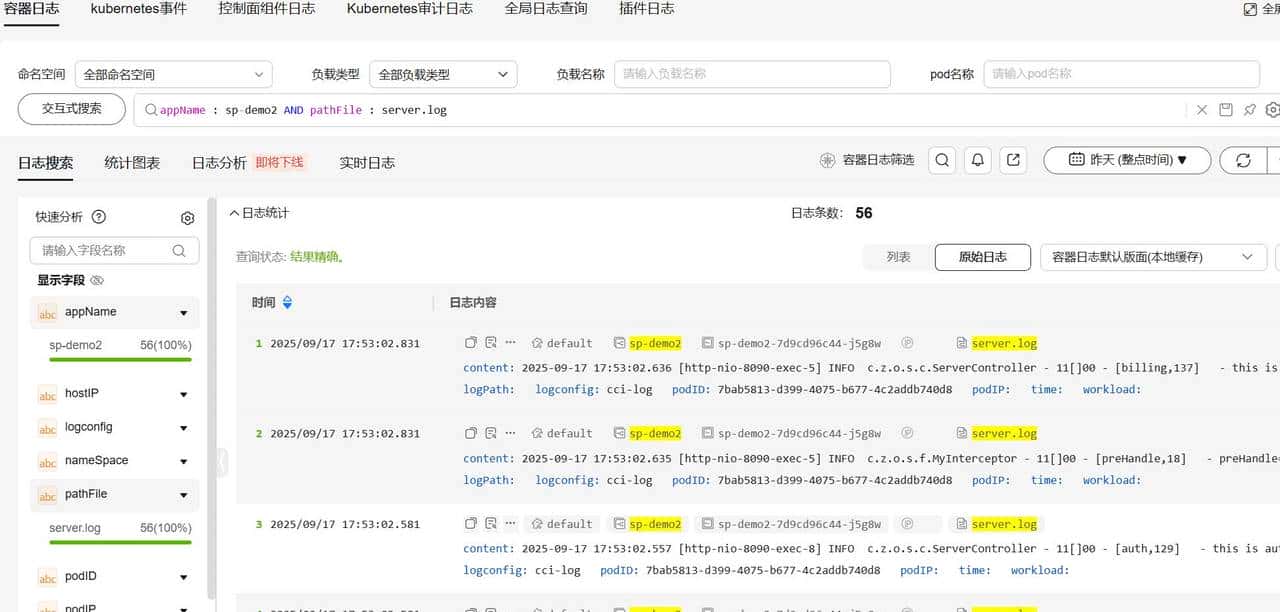Toggle the eye icon next to 显示字段
Screen dimensions: 1280x612
(x=96, y=280)
